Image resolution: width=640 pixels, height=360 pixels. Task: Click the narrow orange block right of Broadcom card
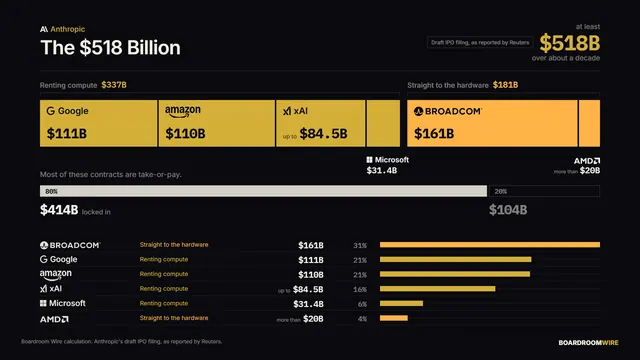pos(589,123)
